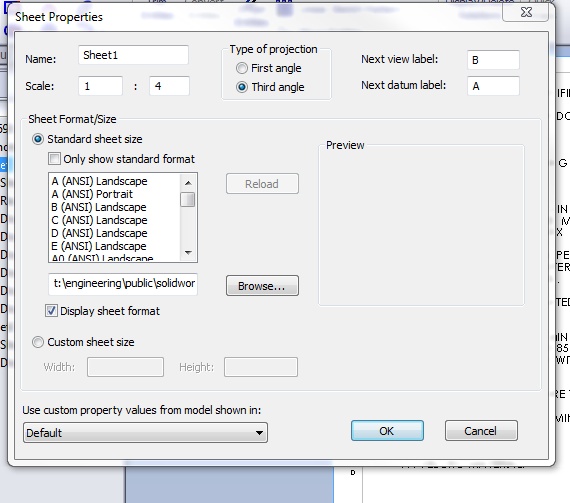Image resolution: width=570 pixels, height=503 pixels.
Task: Click the first Scale value field
Action: click(x=100, y=86)
